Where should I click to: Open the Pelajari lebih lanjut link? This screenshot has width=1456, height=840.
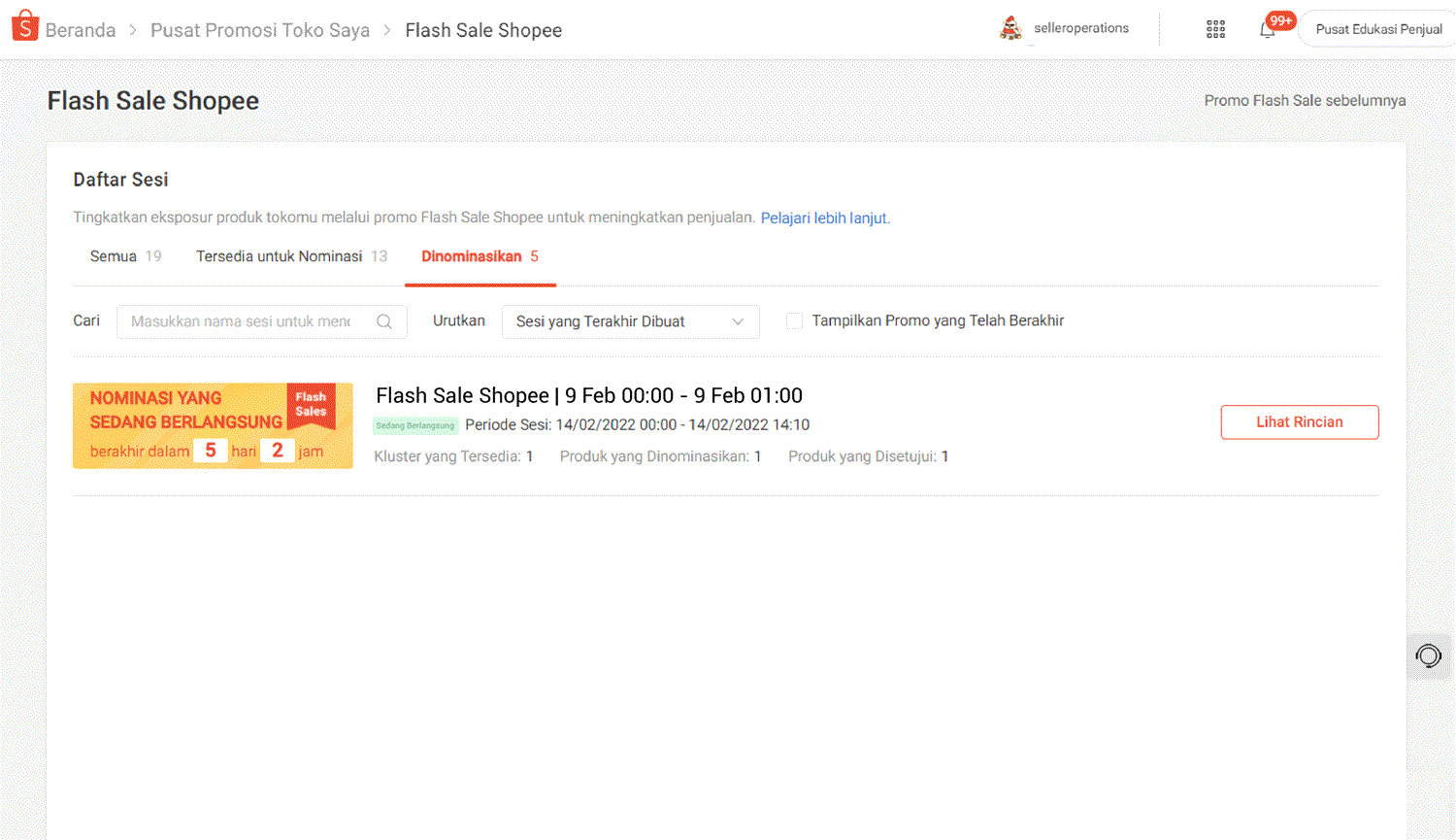823,218
